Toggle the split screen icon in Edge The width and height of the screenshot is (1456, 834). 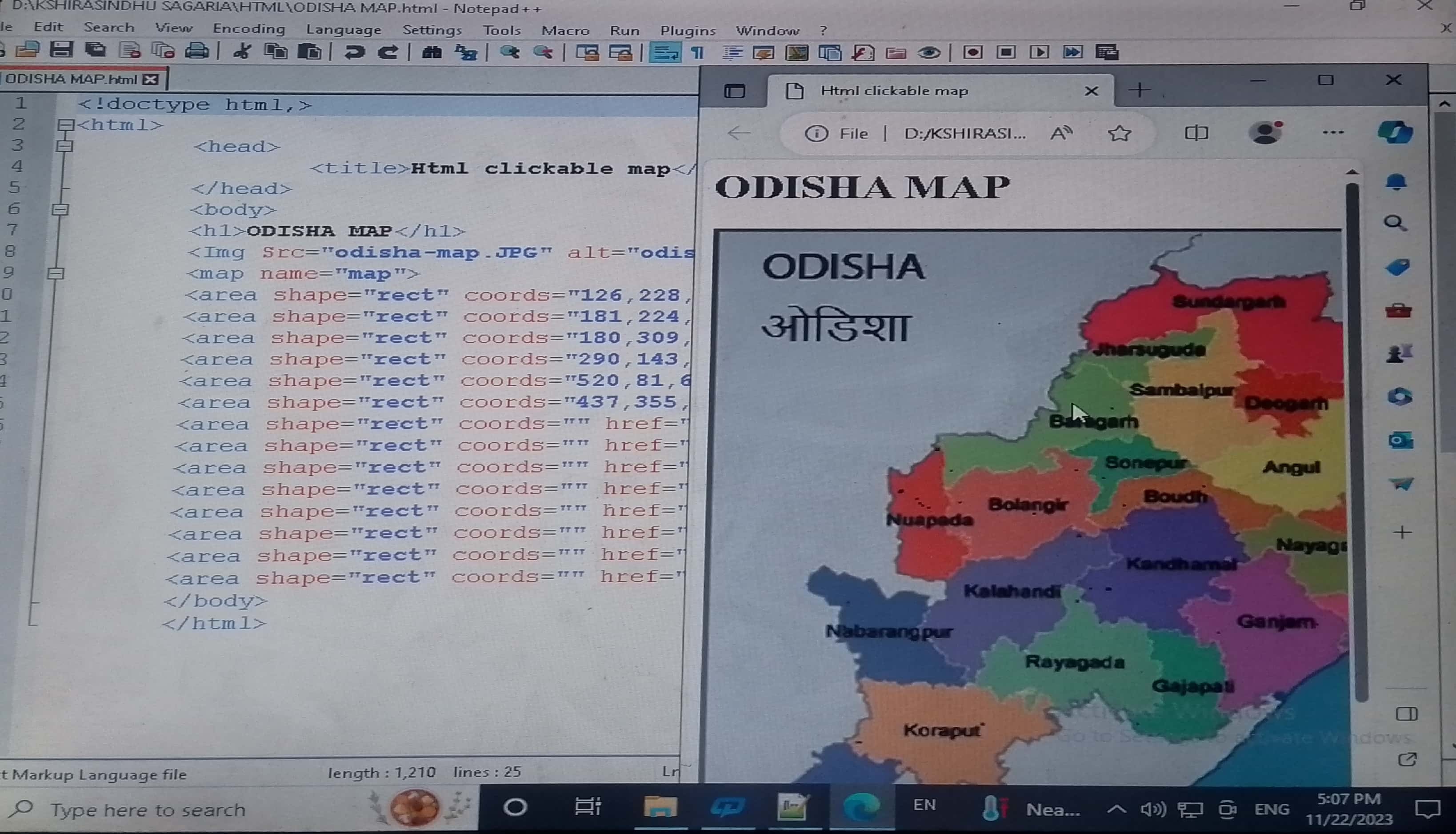[1196, 133]
